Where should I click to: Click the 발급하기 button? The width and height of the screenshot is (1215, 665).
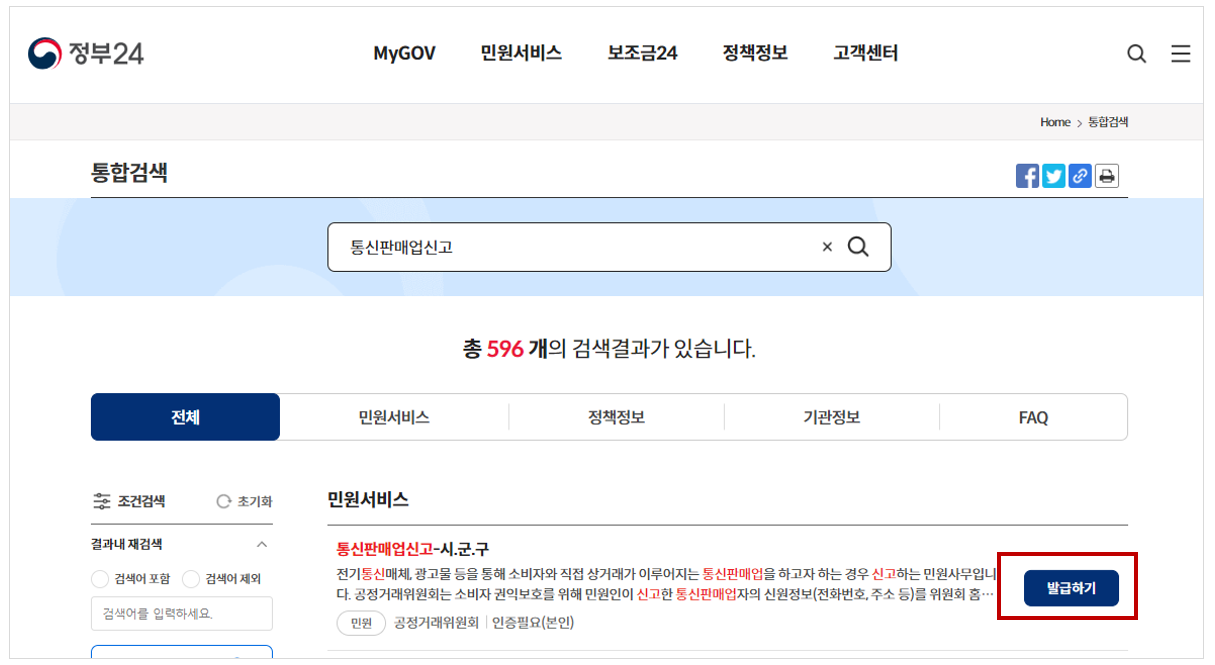tap(1070, 588)
